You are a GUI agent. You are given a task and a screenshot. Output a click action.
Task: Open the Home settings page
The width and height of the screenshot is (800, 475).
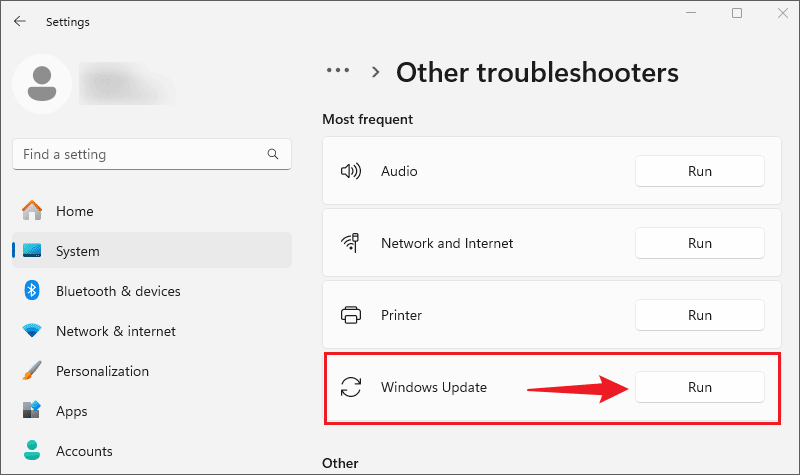[152, 211]
